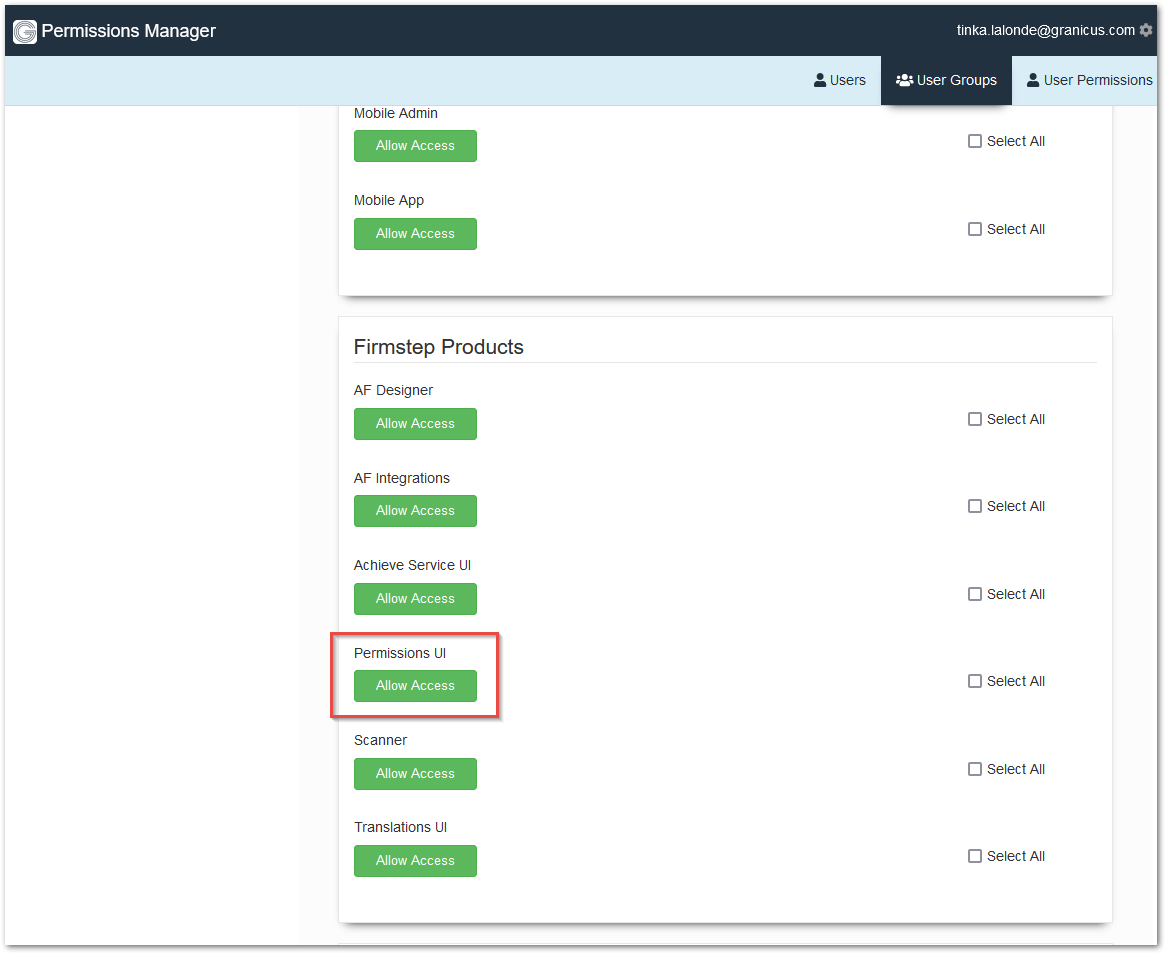Open the settings gear icon
Screen dimensions: 1166x954
(1146, 30)
